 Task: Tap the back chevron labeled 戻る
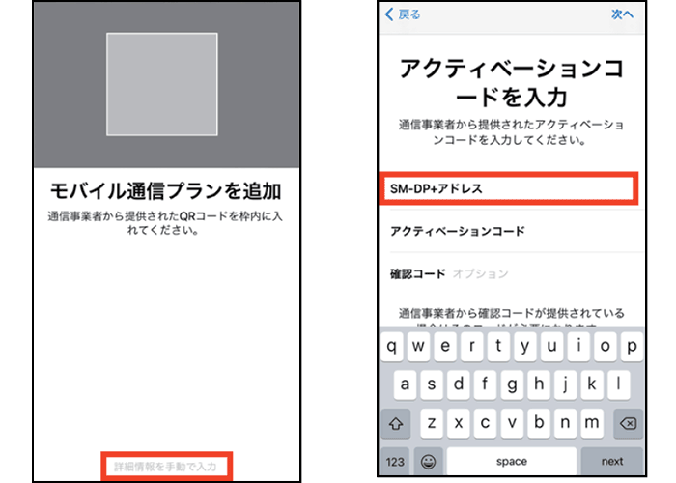[403, 15]
